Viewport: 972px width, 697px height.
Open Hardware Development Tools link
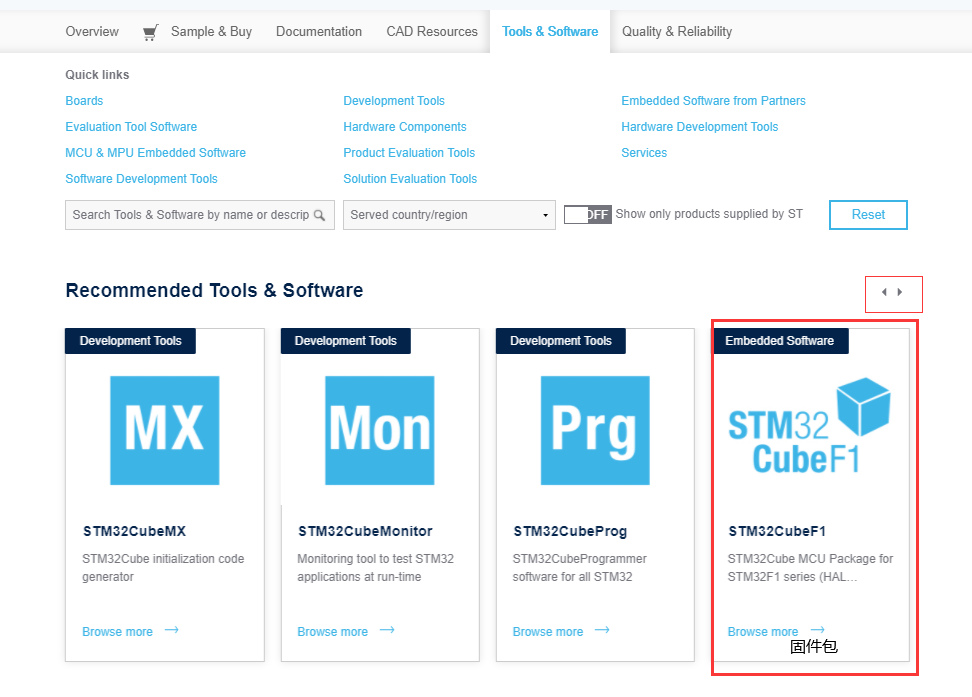pos(700,127)
